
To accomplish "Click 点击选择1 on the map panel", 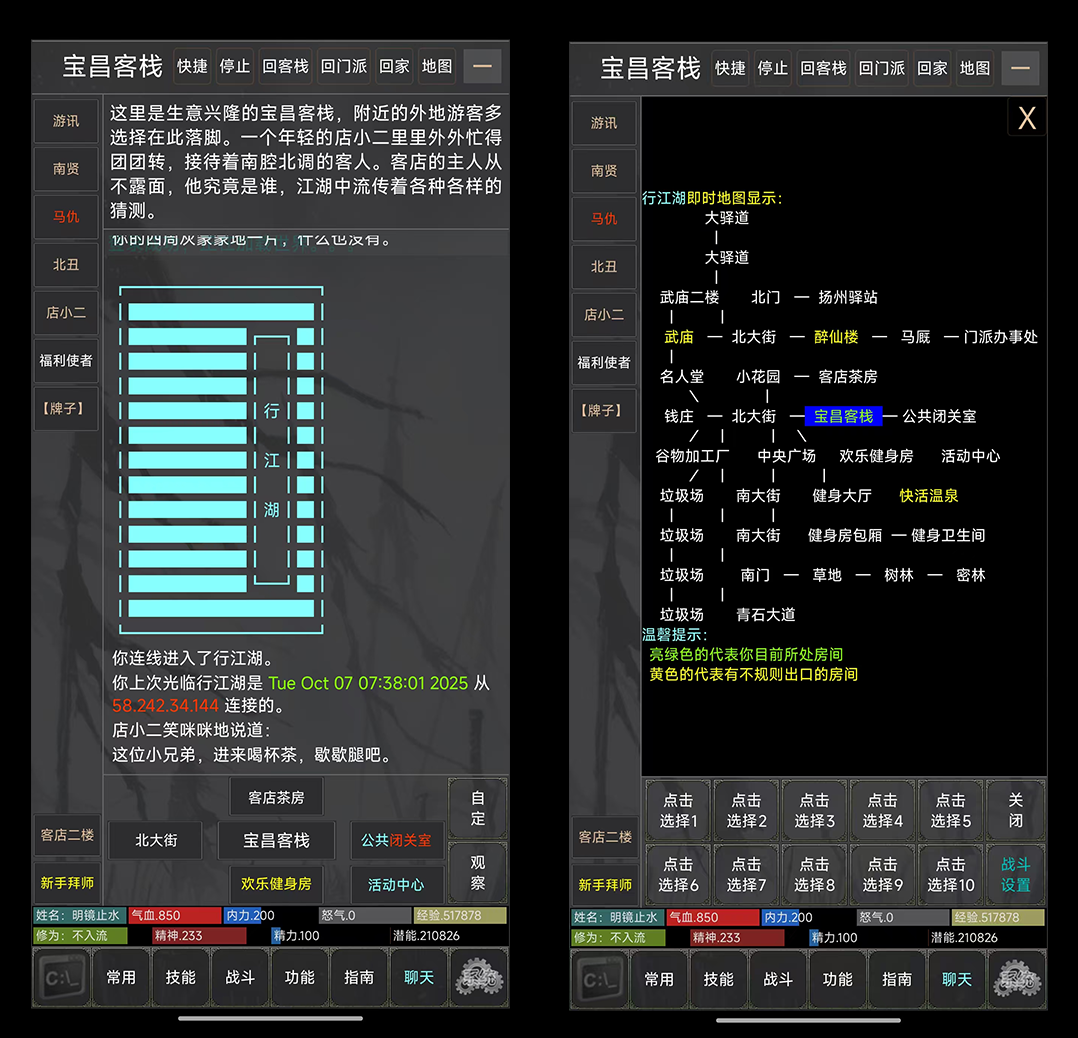I will (x=678, y=810).
